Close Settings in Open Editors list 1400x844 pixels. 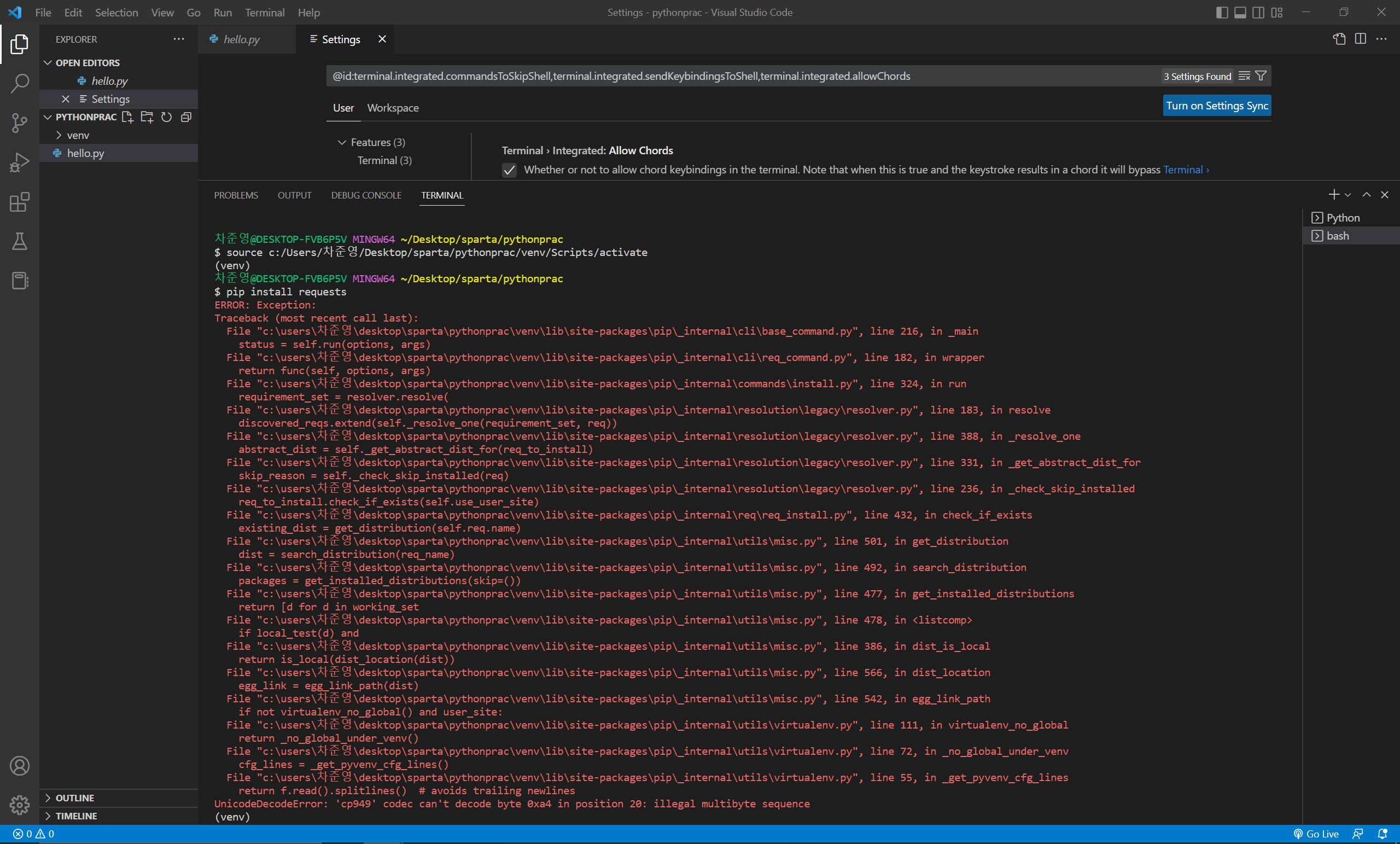(x=66, y=99)
